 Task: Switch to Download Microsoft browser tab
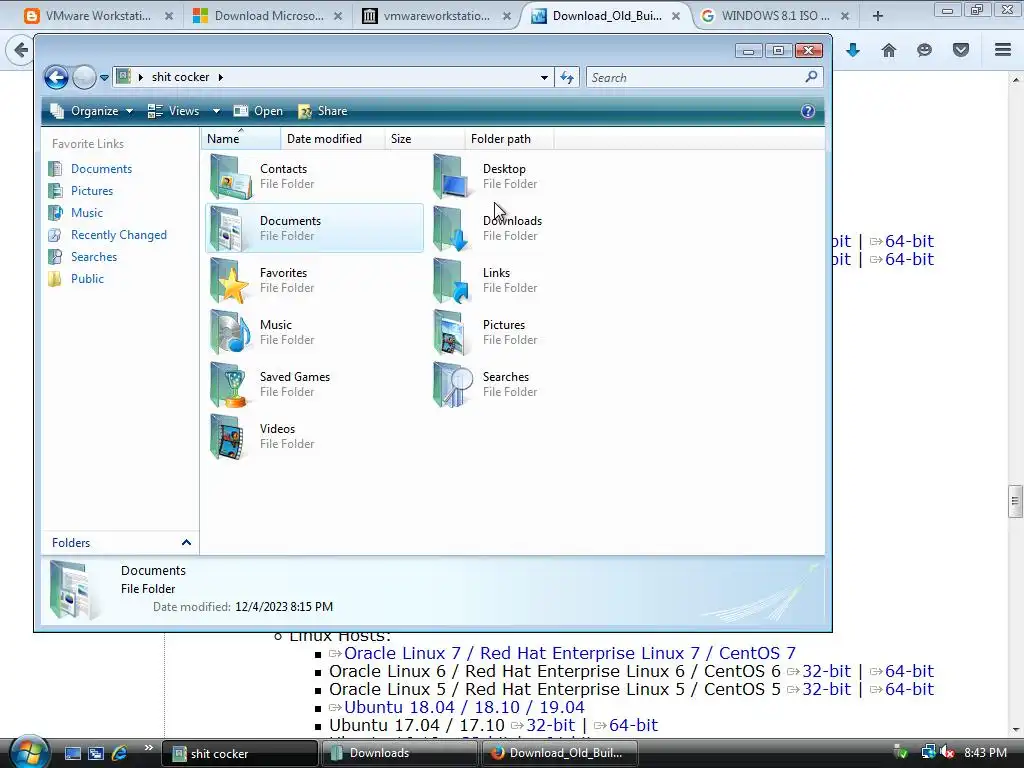268,16
